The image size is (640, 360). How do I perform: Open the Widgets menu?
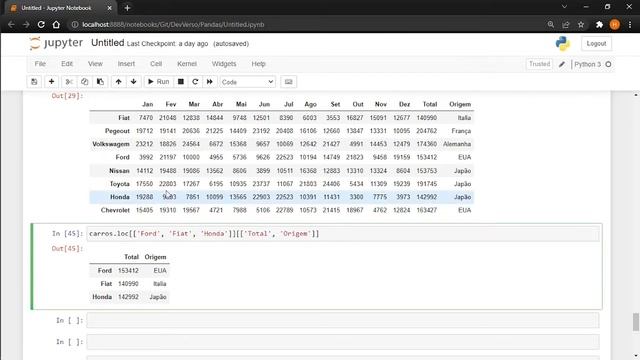224,64
